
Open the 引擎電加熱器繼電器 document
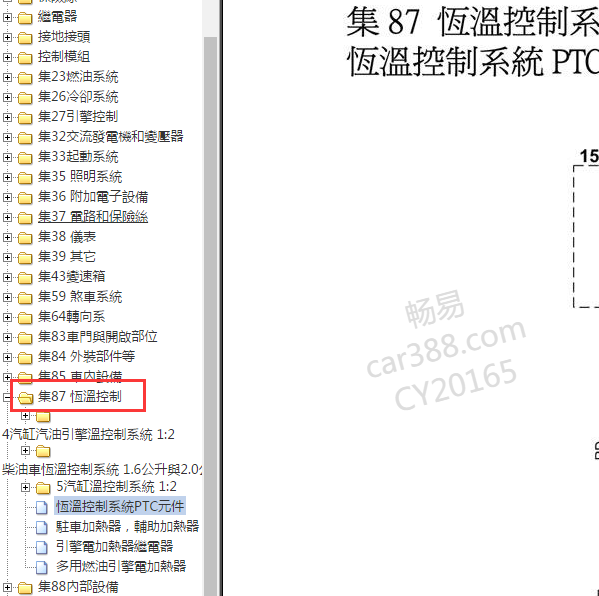pos(115,546)
